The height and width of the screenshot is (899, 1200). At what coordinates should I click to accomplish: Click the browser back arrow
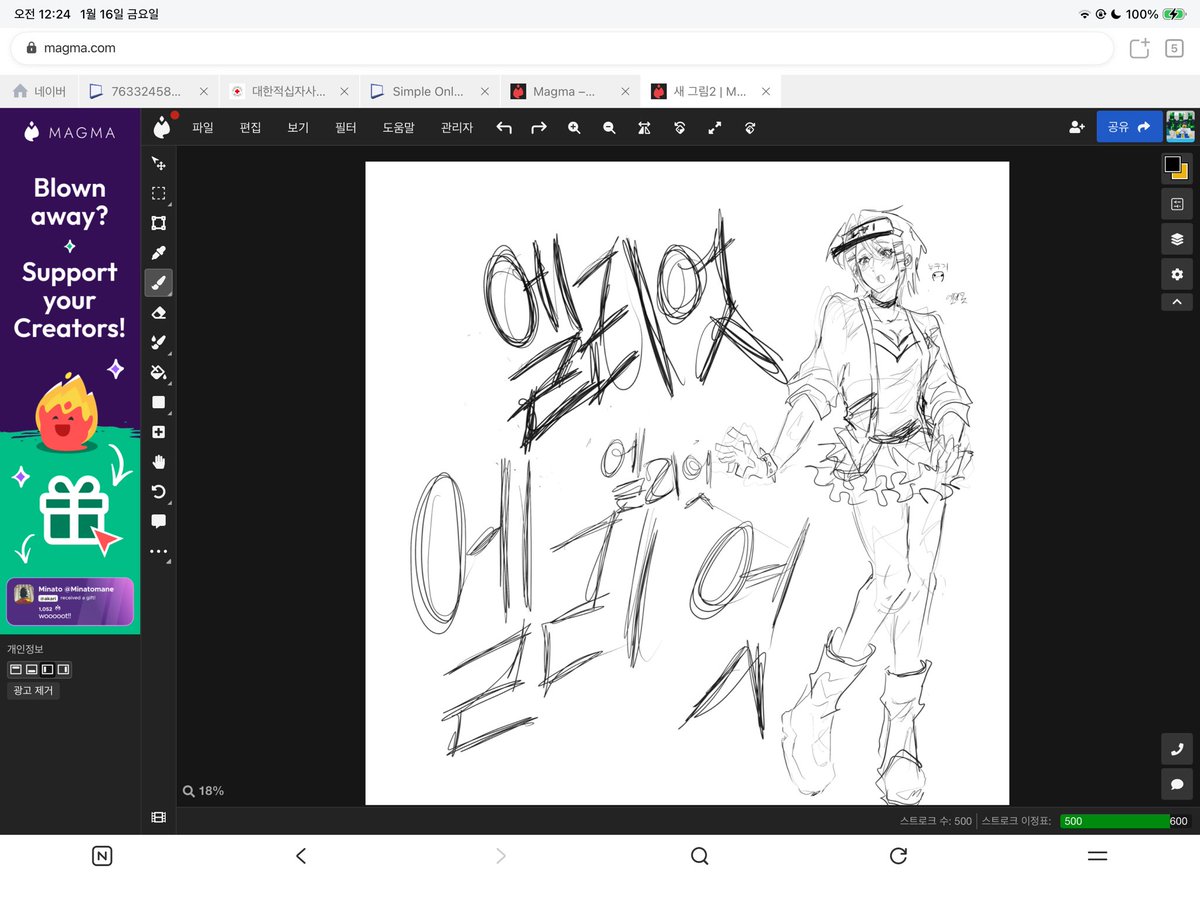pos(301,855)
